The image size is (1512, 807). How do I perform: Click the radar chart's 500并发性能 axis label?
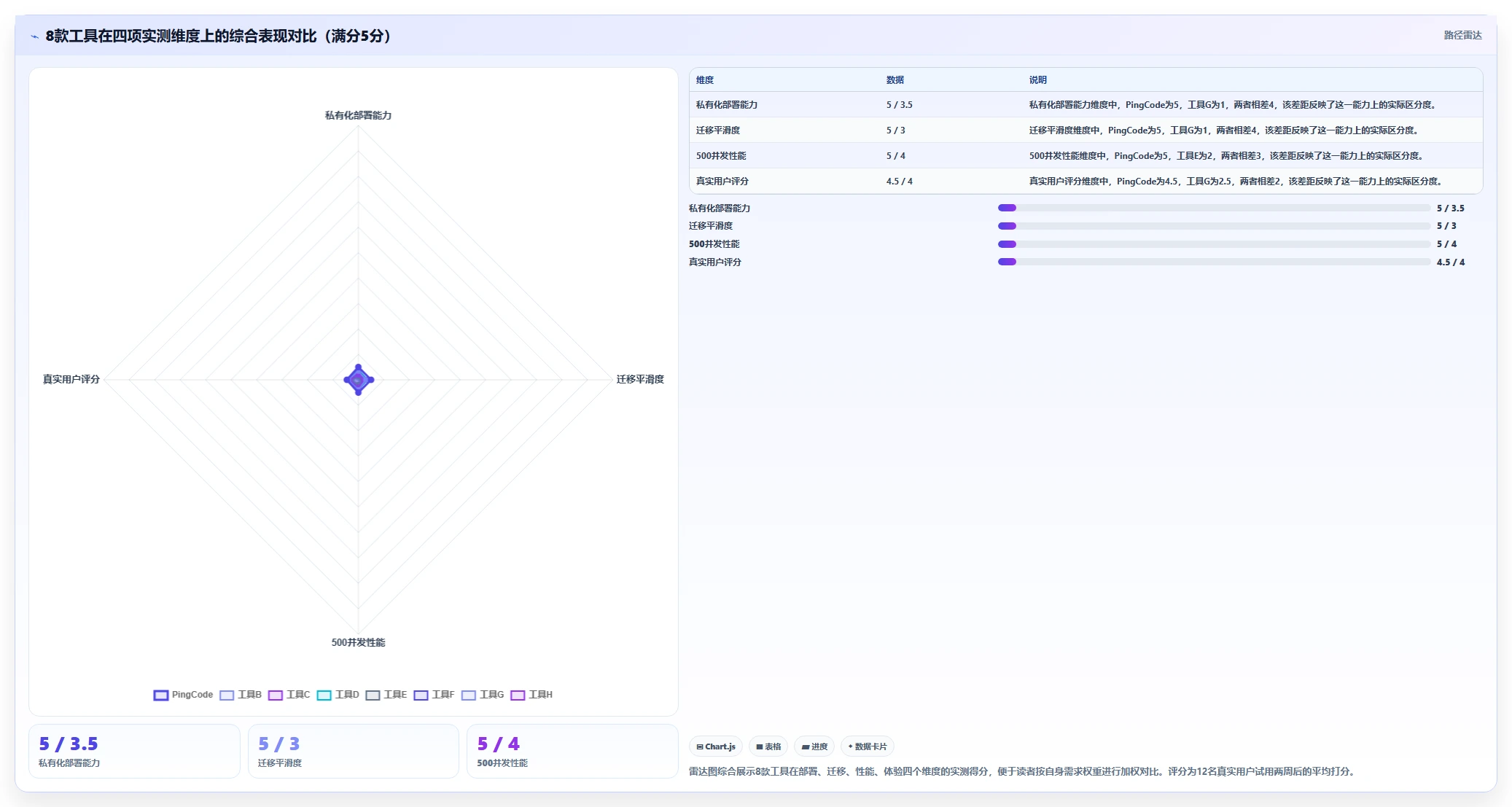358,642
